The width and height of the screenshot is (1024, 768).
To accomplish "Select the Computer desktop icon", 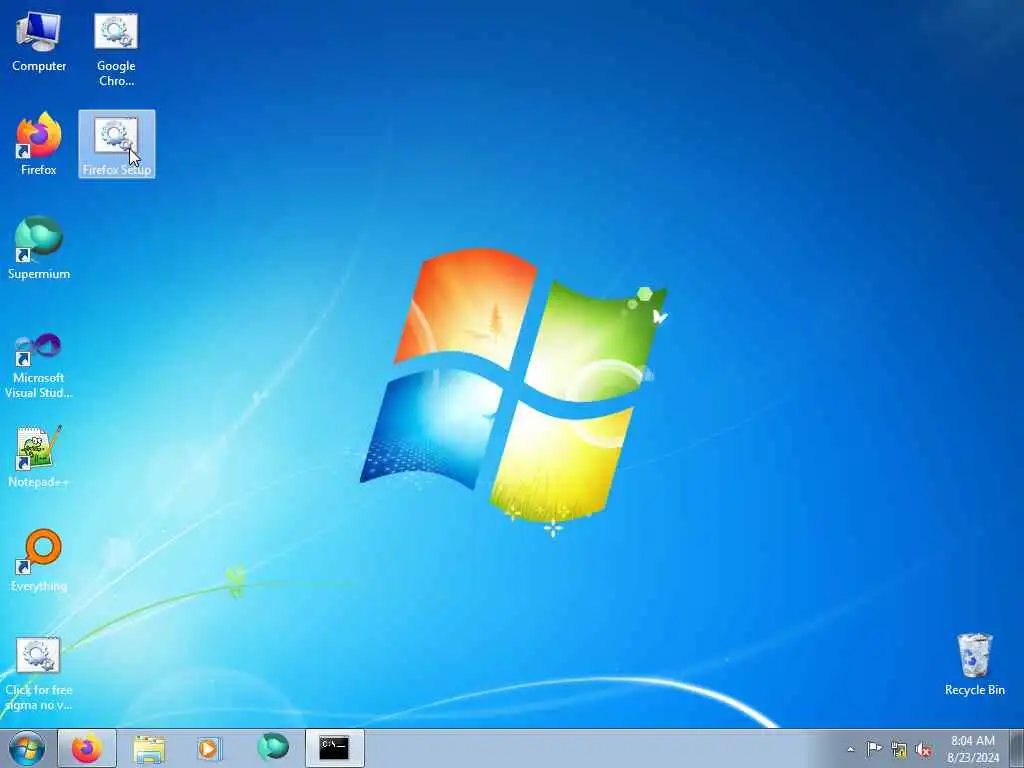I will coord(39,42).
